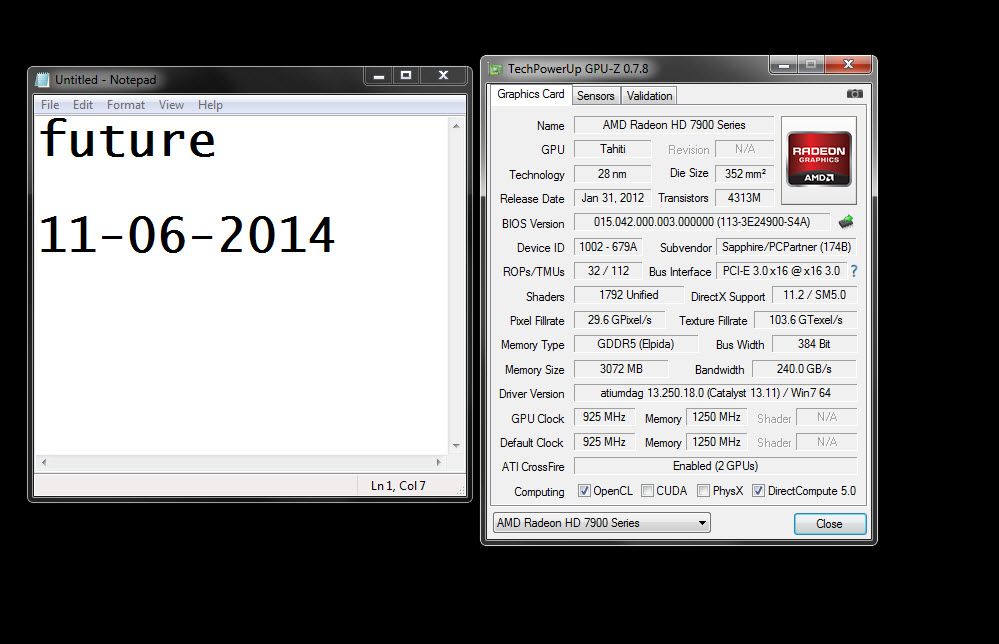Viewport: 999px width, 644px height.
Task: Switch to the Validation tab
Action: coord(649,96)
